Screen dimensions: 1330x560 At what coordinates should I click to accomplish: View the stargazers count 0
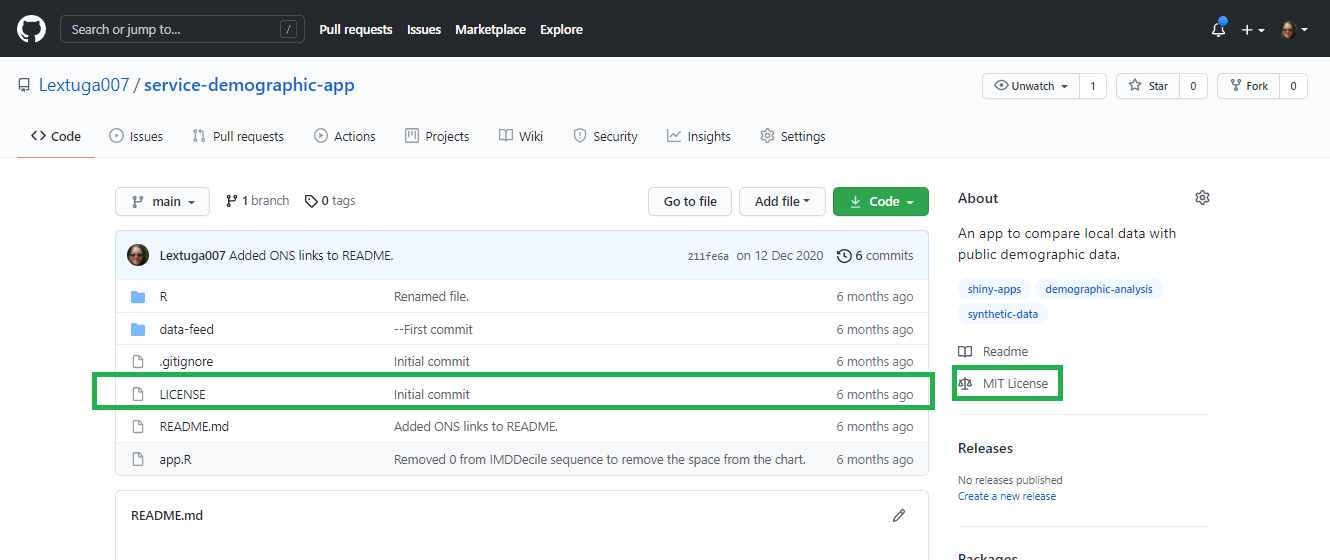click(1193, 86)
